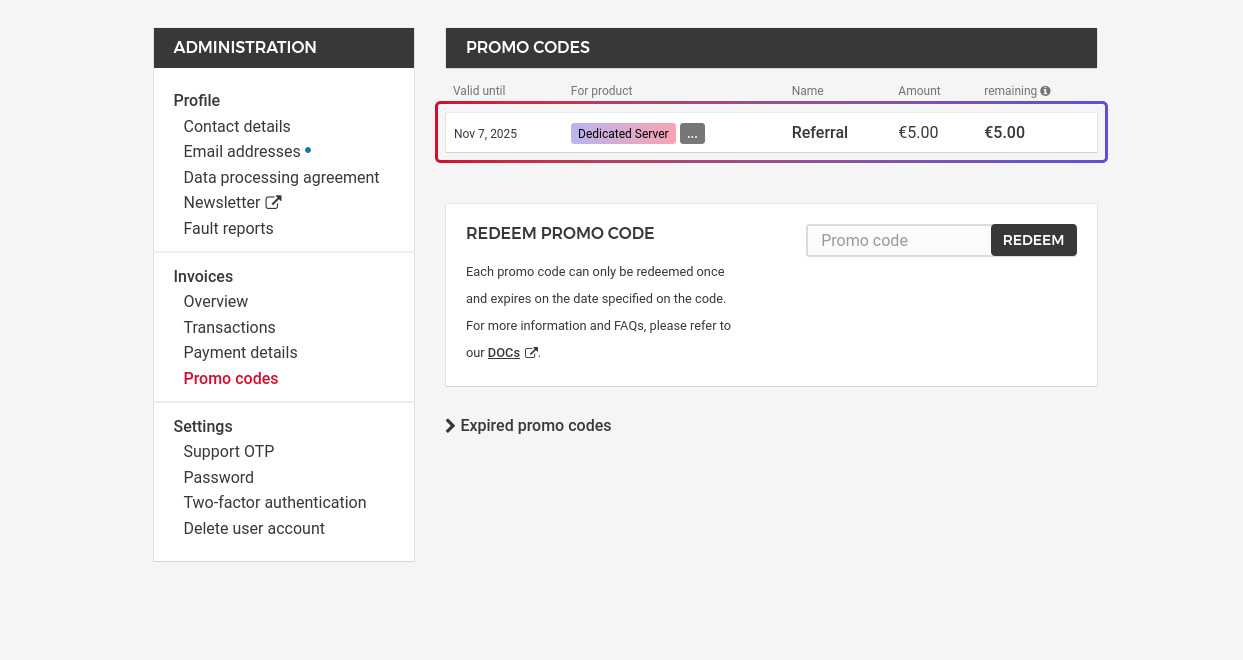Open the Data processing agreement page
1243x660 pixels.
(x=281, y=177)
